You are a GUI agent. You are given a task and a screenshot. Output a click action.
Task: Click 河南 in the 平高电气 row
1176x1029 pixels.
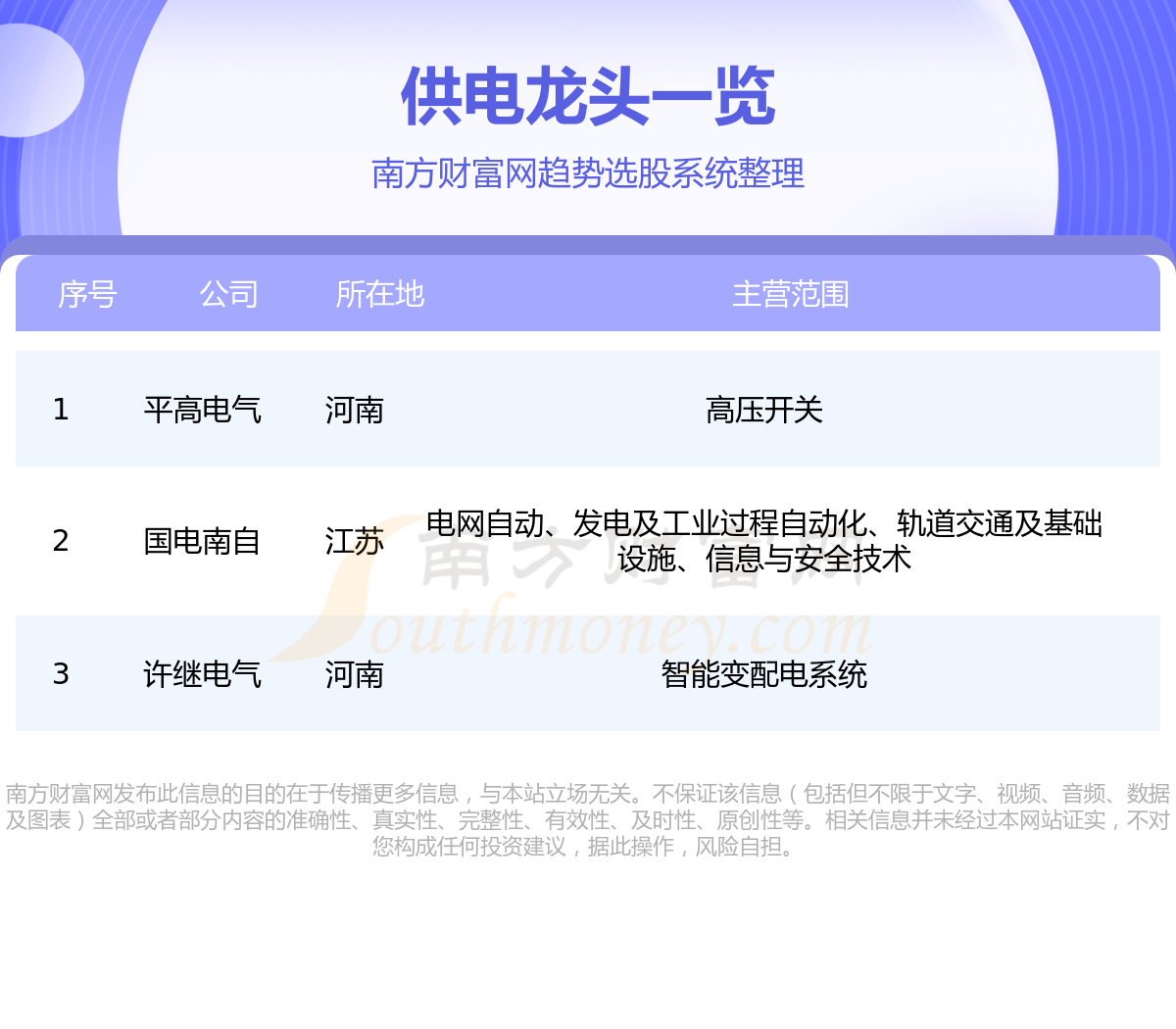click(x=354, y=410)
